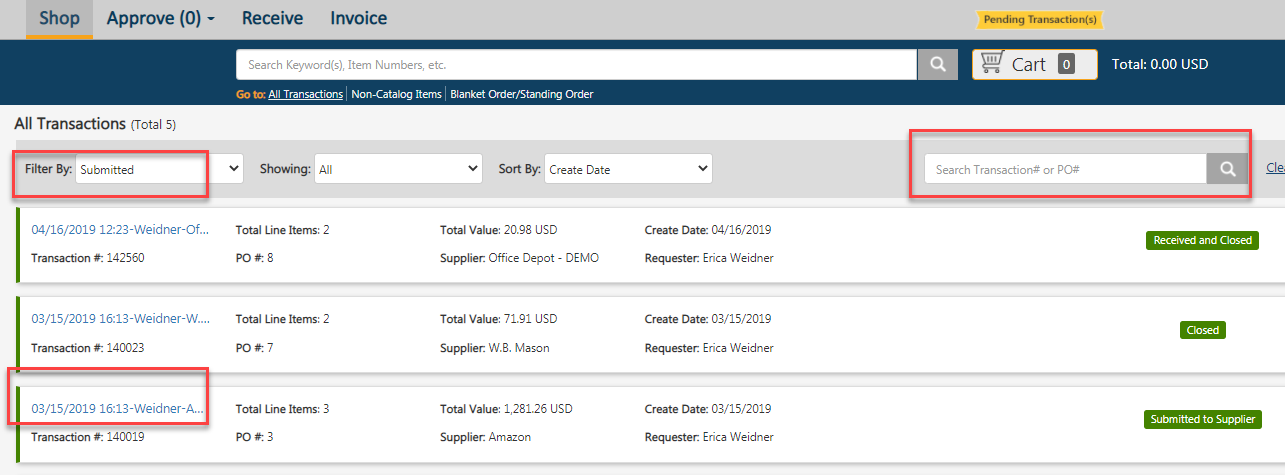
Task: Focus the keyword search input field
Action: coord(577,64)
